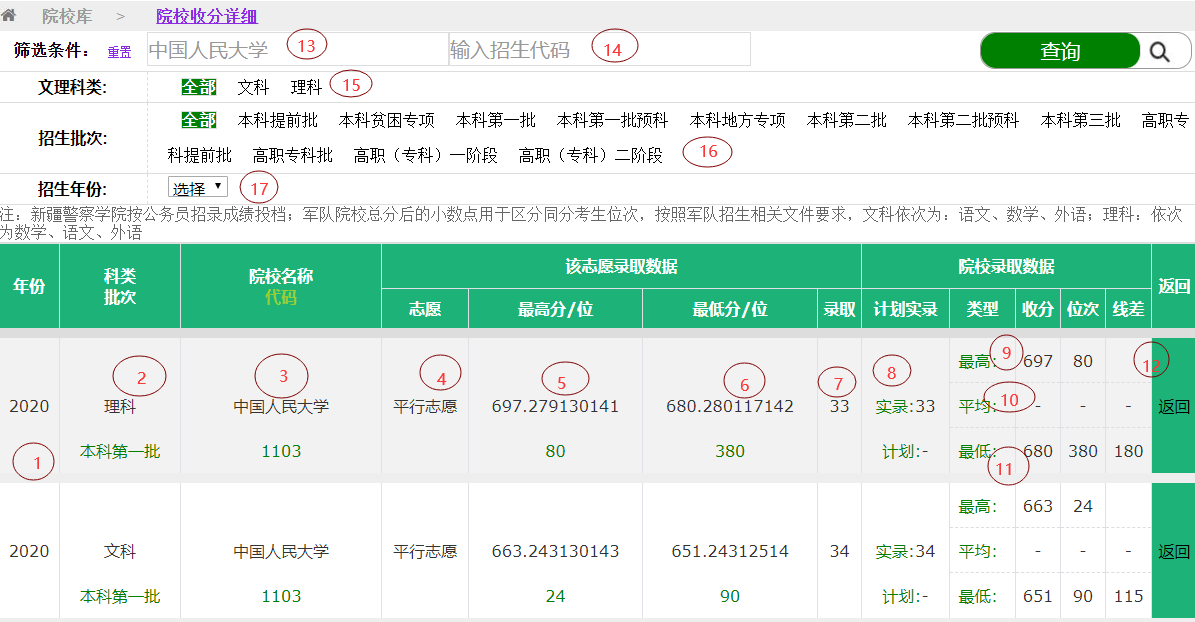Select 理科 subject category filter
Viewport: 1195px width, 622px height.
(306, 88)
